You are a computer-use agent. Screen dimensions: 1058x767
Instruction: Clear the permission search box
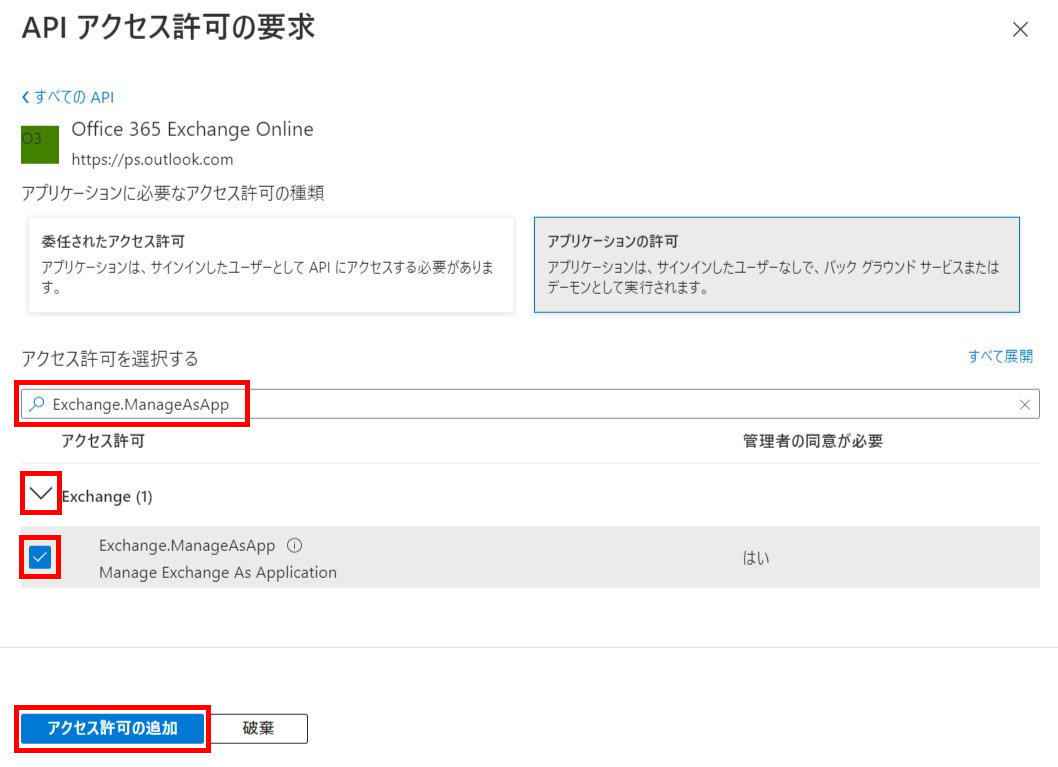tap(1024, 404)
